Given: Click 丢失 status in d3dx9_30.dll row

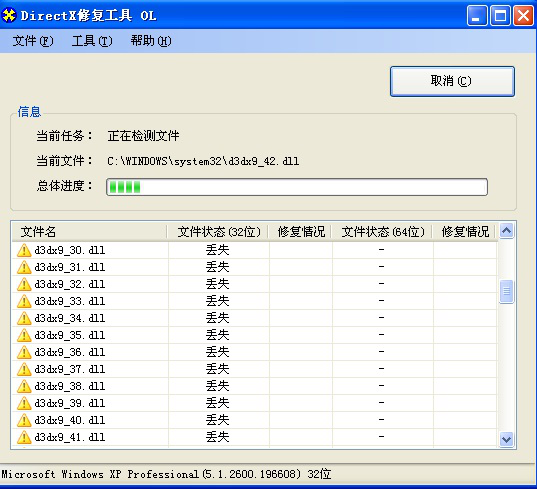Looking at the screenshot, I should coord(217,250).
